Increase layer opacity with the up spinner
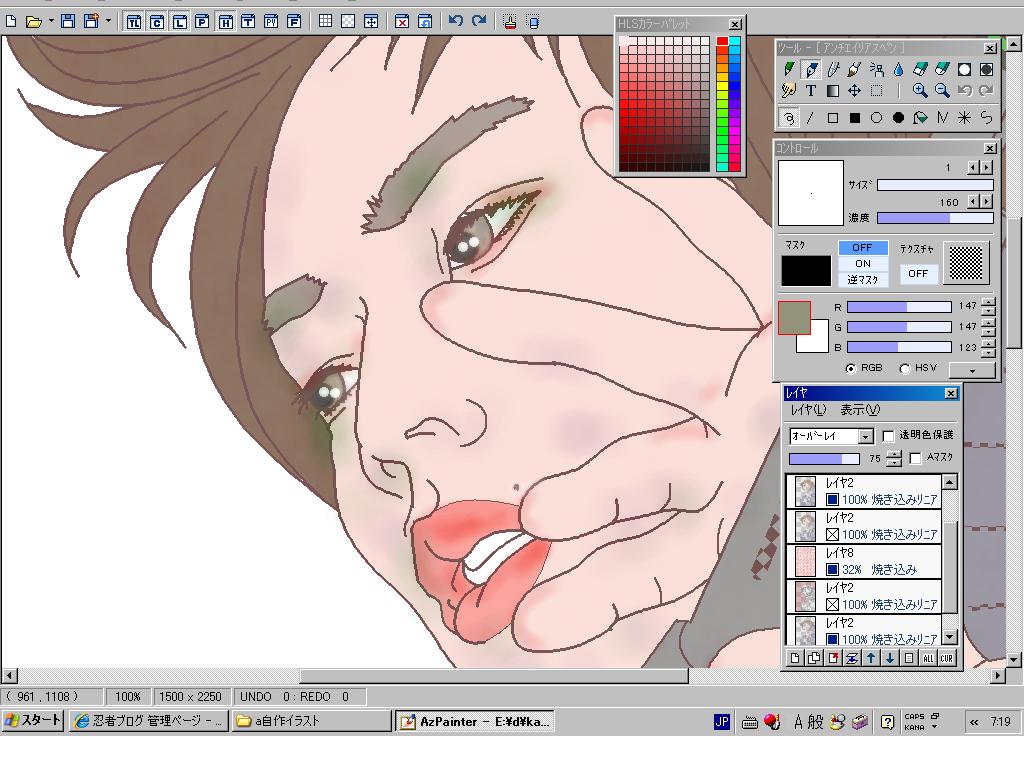This screenshot has height=768, width=1024. click(893, 455)
